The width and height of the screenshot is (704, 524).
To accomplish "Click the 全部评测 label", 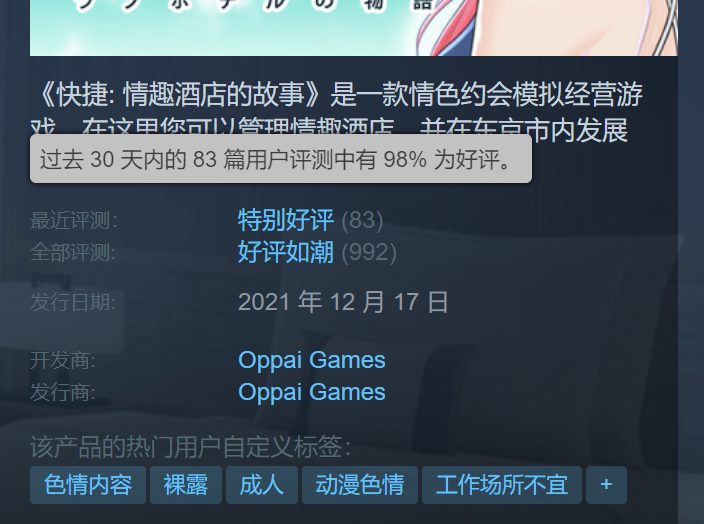I will pyautogui.click(x=73, y=252).
